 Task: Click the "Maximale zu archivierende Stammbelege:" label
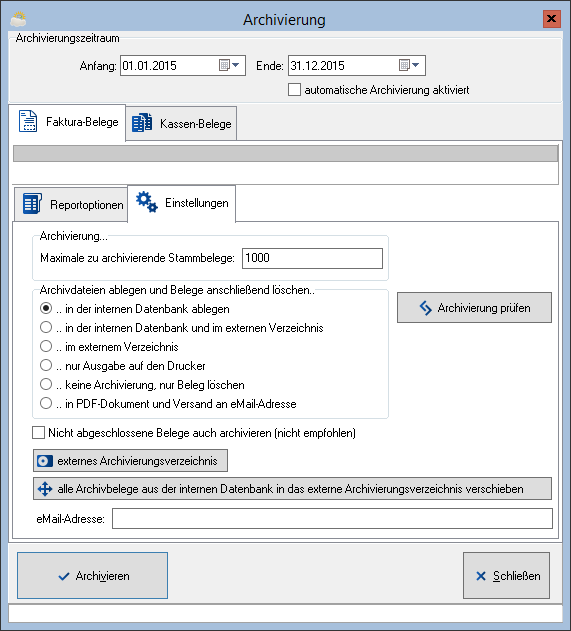[137, 258]
